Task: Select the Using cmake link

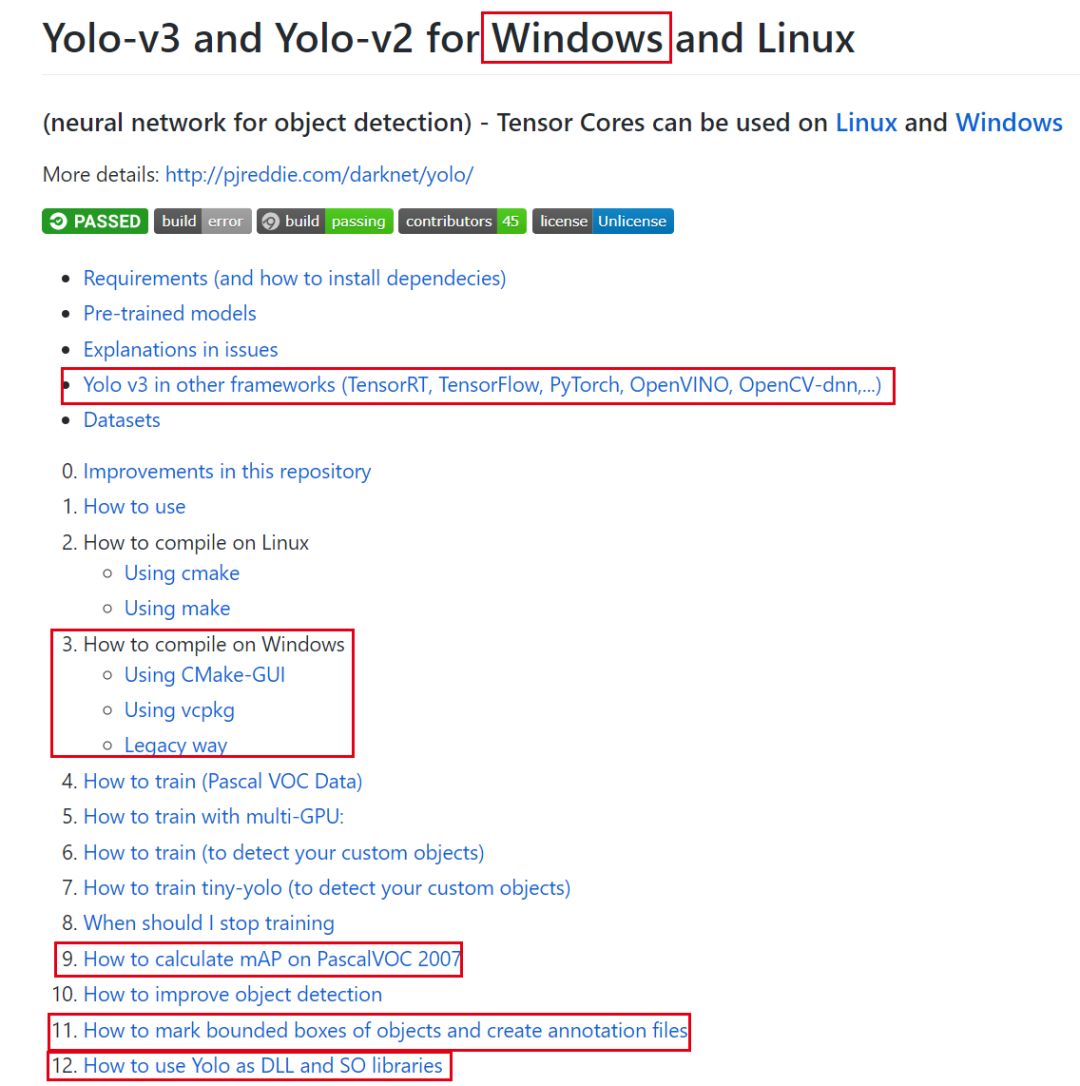Action: click(x=181, y=573)
